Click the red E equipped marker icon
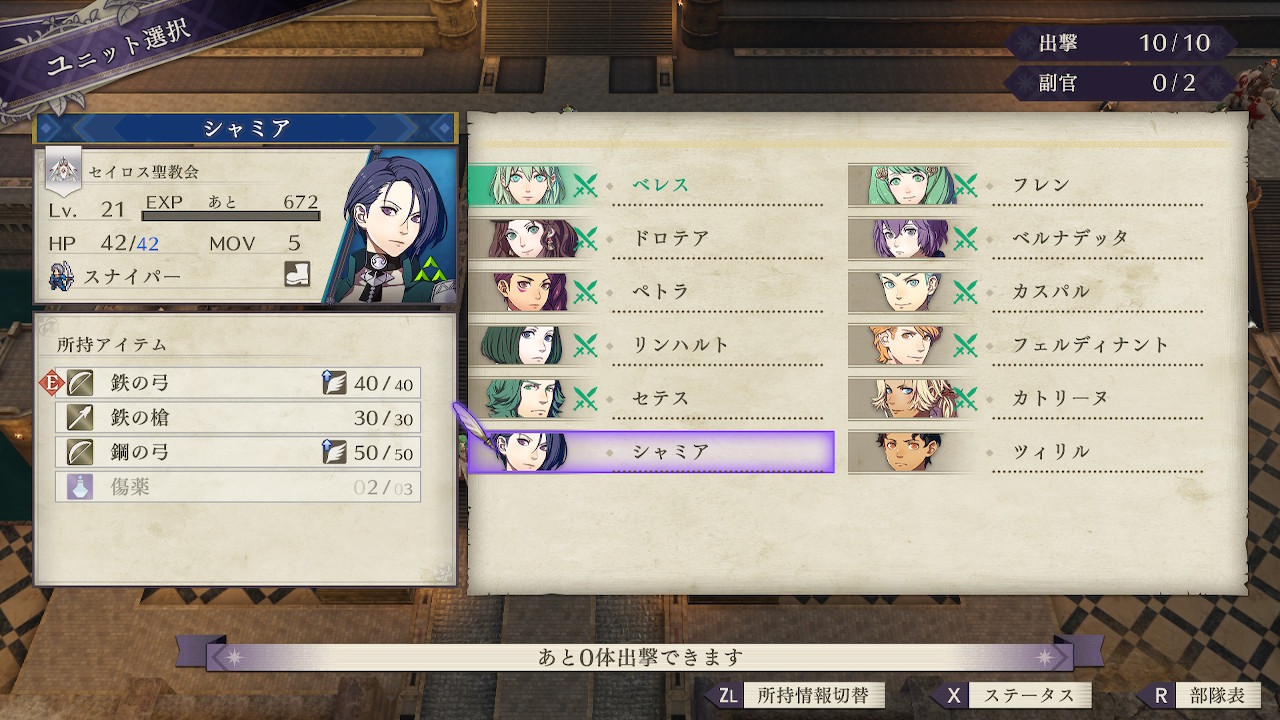The image size is (1280, 720). (52, 383)
